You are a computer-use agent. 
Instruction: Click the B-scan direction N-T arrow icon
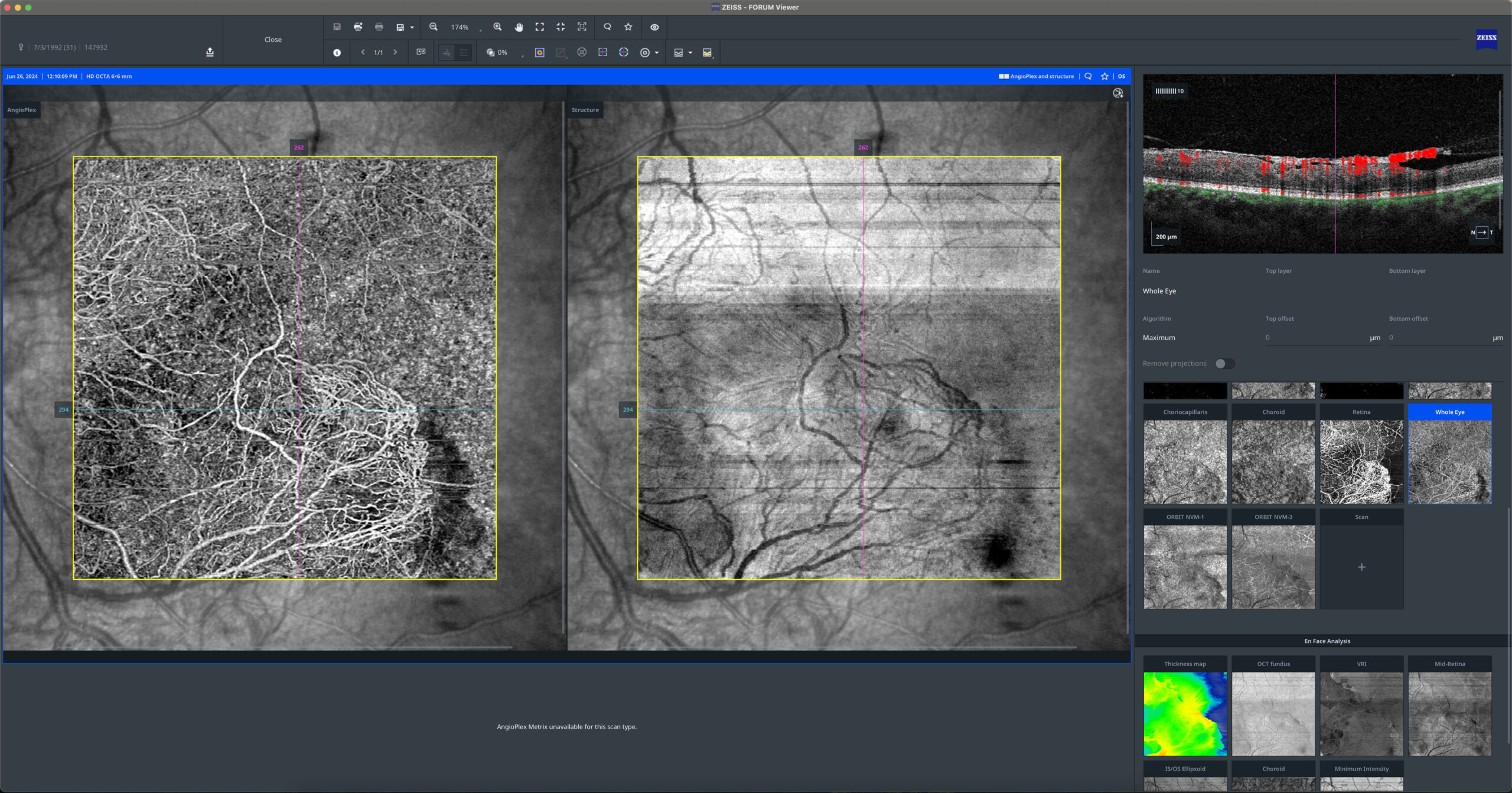click(1481, 233)
